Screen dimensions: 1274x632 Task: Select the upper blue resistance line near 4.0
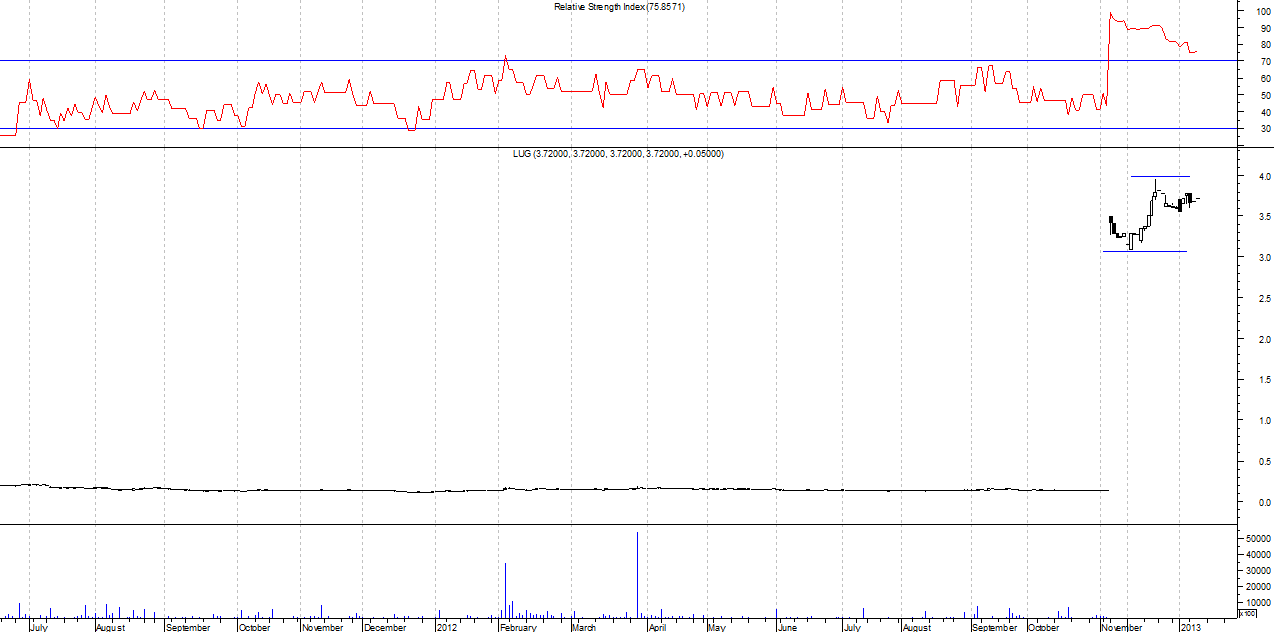click(x=1160, y=176)
